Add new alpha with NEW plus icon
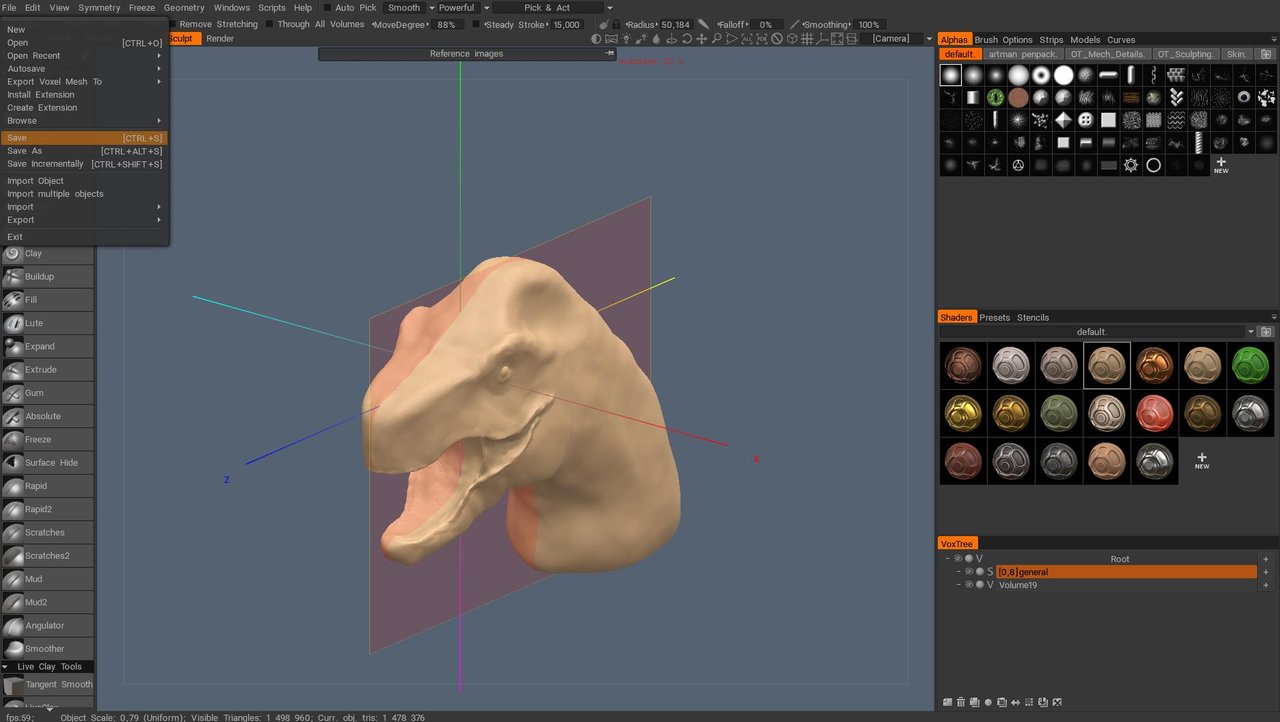This screenshot has height=722, width=1280. [x=1221, y=165]
